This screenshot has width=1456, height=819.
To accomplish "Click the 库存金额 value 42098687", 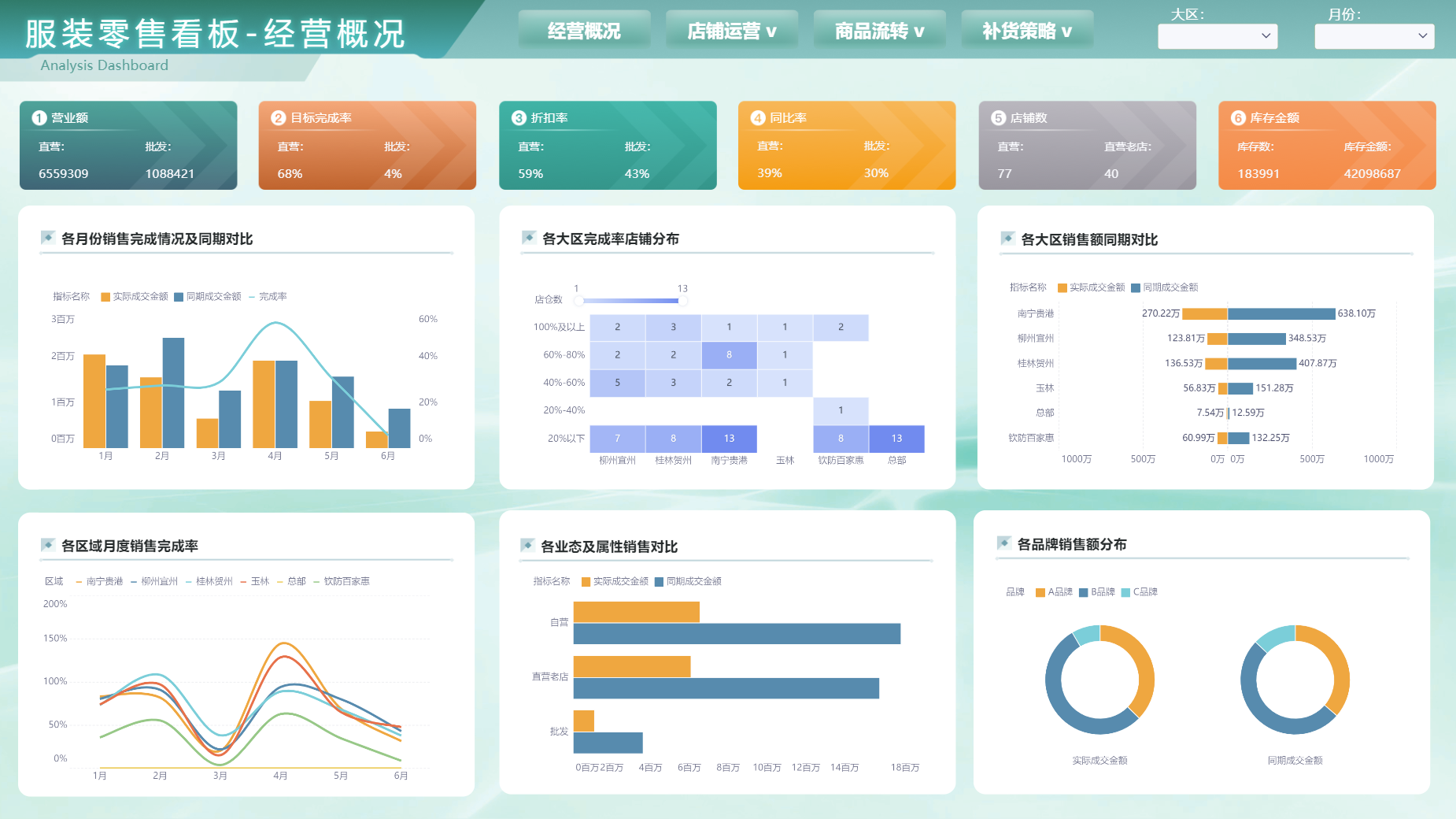I will pyautogui.click(x=1372, y=173).
